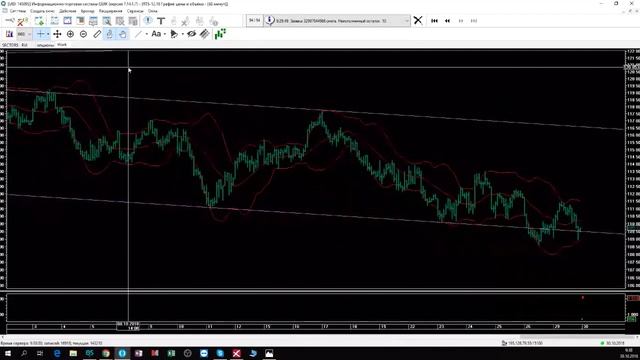Open the fifth menu bar item
Image resolution: width=640 pixels, height=360 pixels.
click(x=110, y=11)
